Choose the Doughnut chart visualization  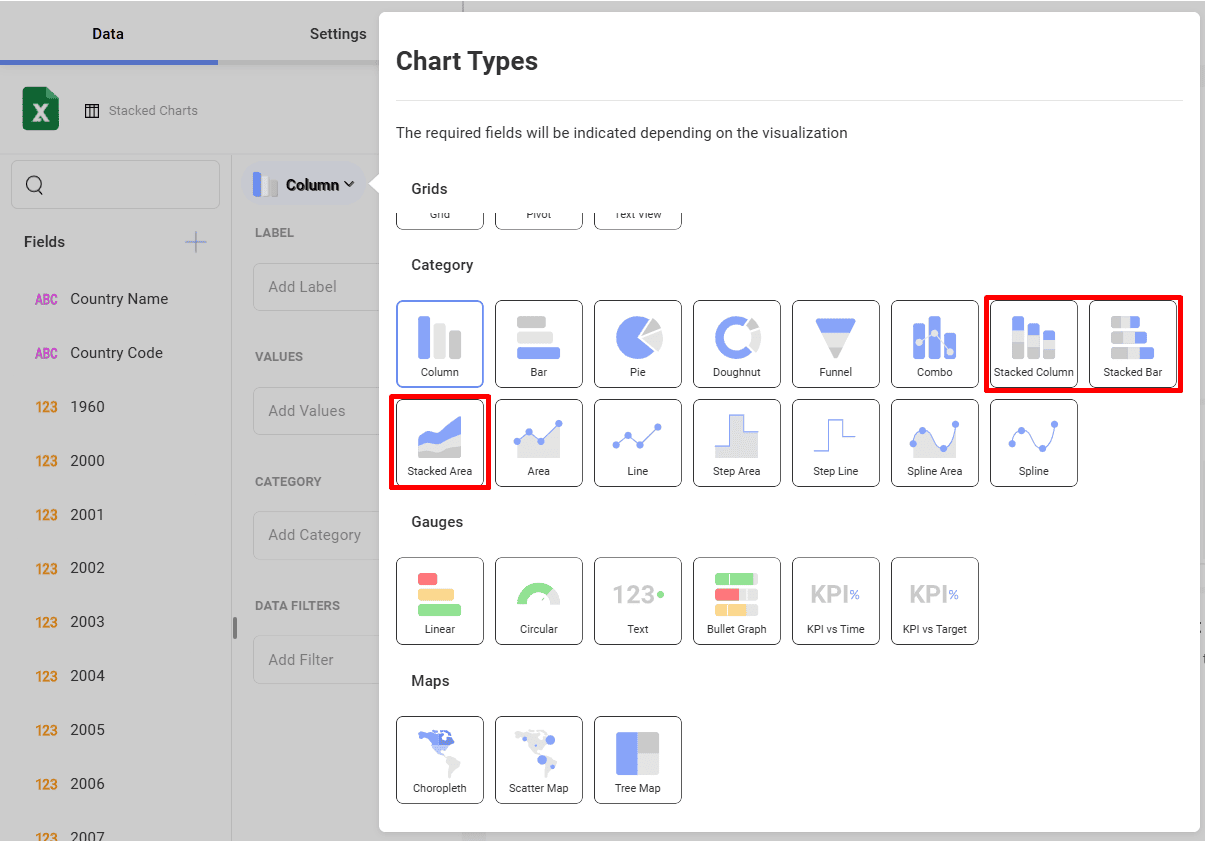pyautogui.click(x=737, y=344)
